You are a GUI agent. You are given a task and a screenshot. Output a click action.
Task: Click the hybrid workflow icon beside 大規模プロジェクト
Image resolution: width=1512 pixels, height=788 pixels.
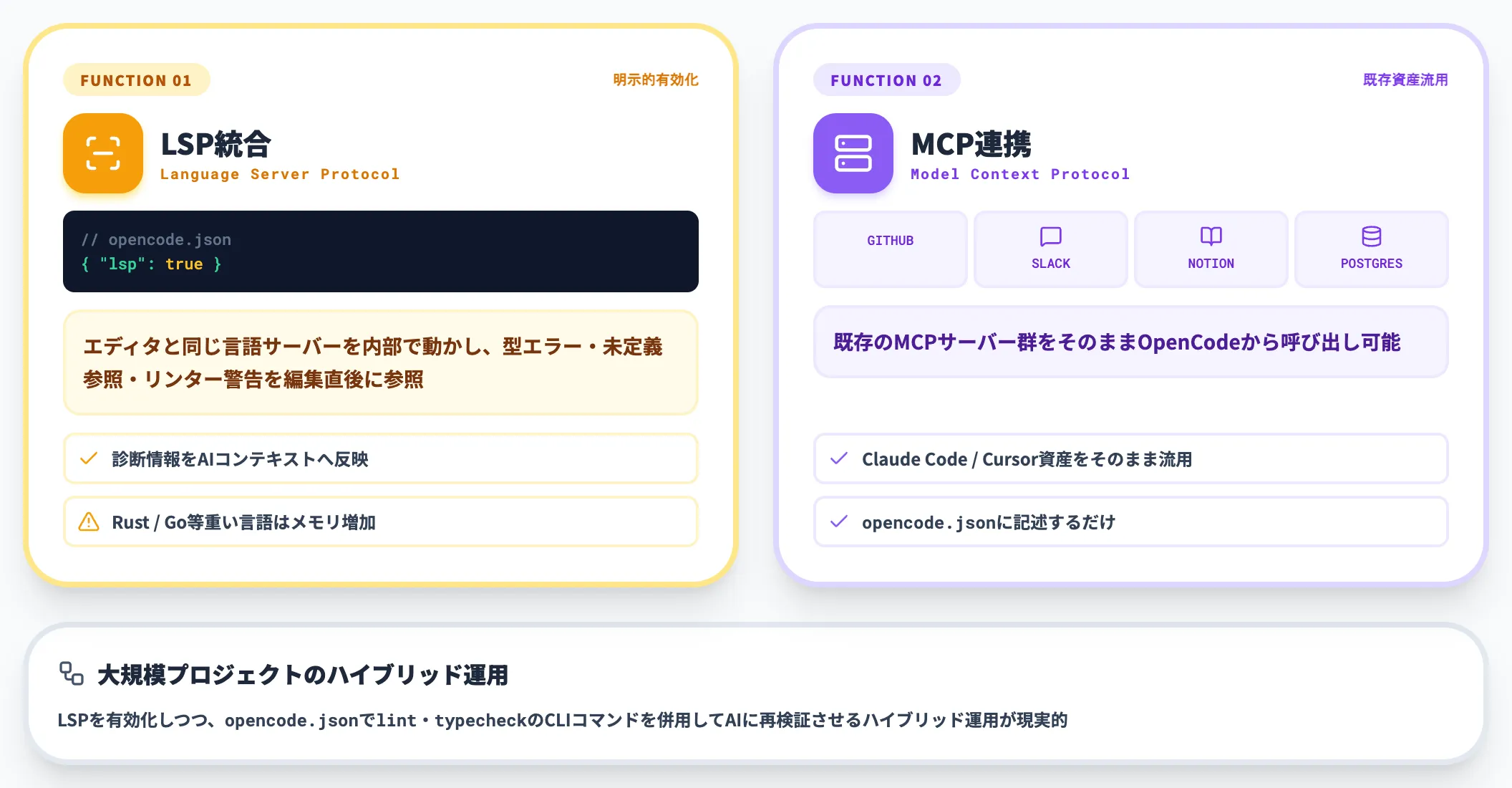(72, 673)
